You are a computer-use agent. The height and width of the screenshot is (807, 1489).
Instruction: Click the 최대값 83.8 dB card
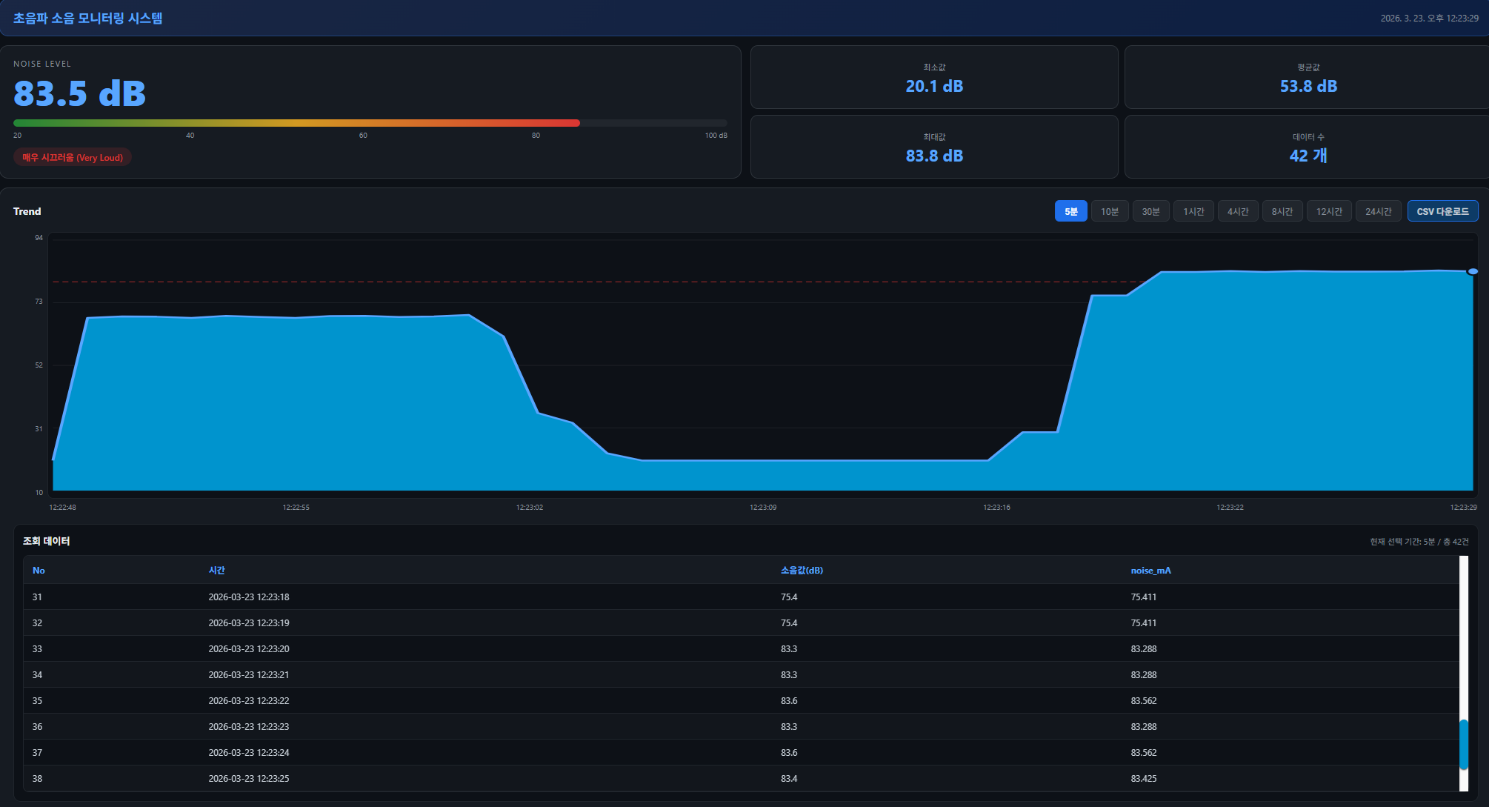(933, 146)
